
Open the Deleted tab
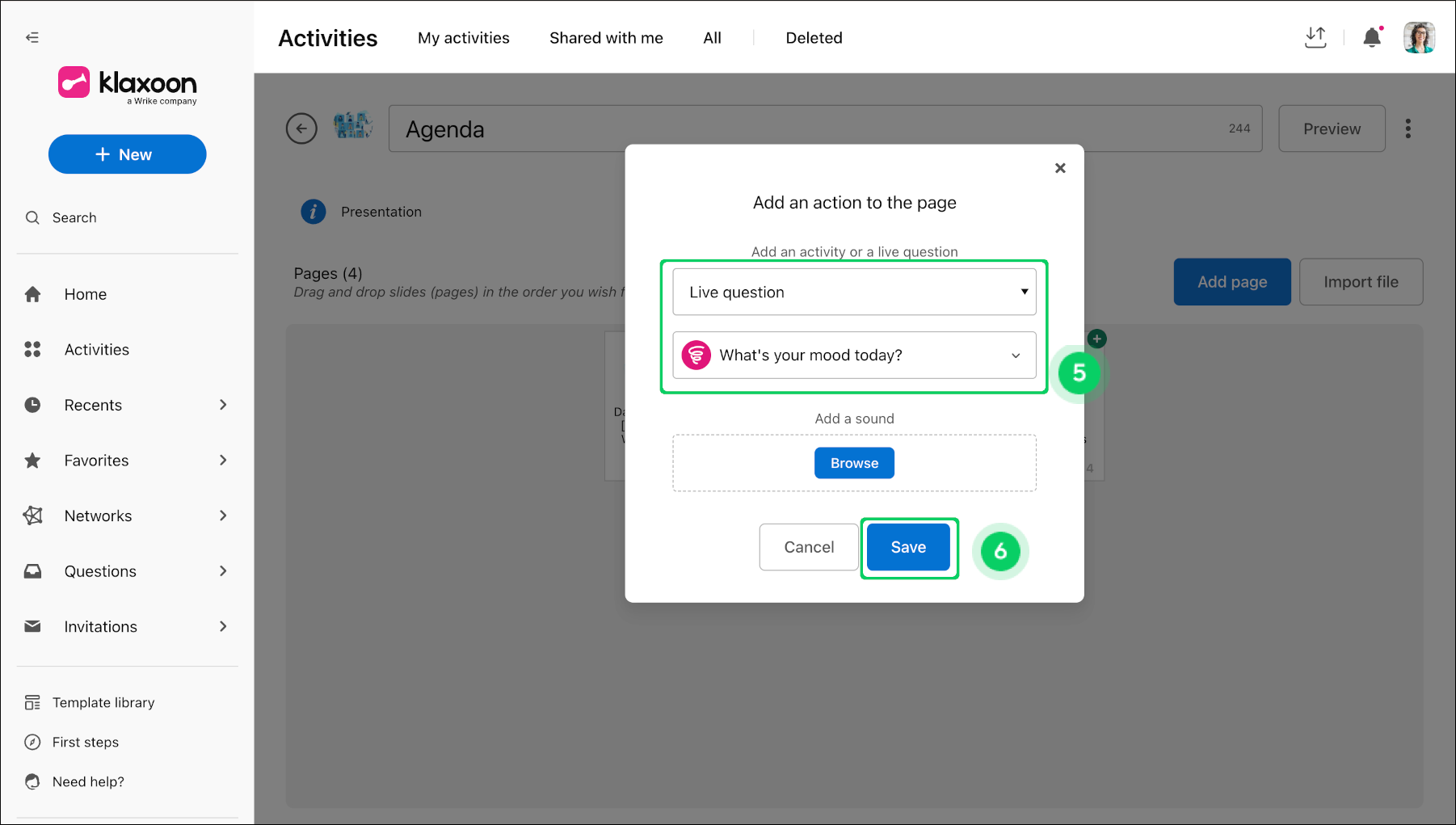coord(814,38)
